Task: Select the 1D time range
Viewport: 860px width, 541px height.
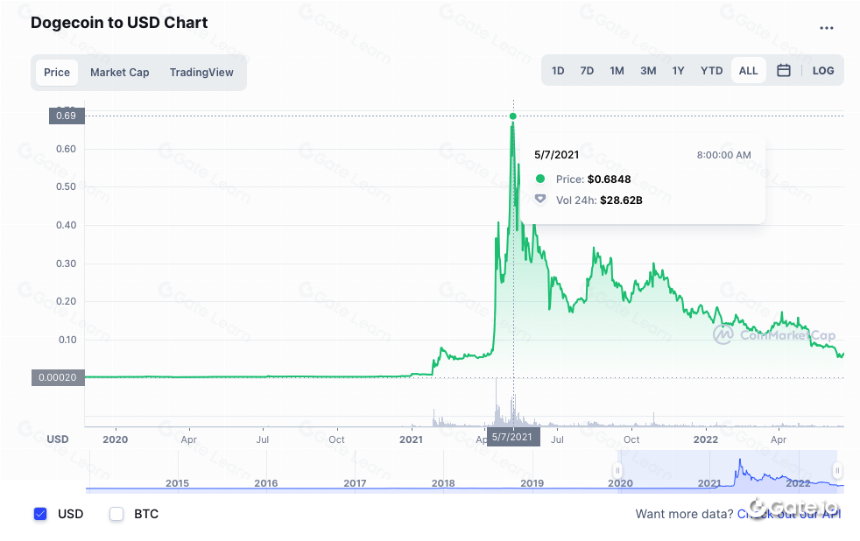Action: click(x=558, y=71)
